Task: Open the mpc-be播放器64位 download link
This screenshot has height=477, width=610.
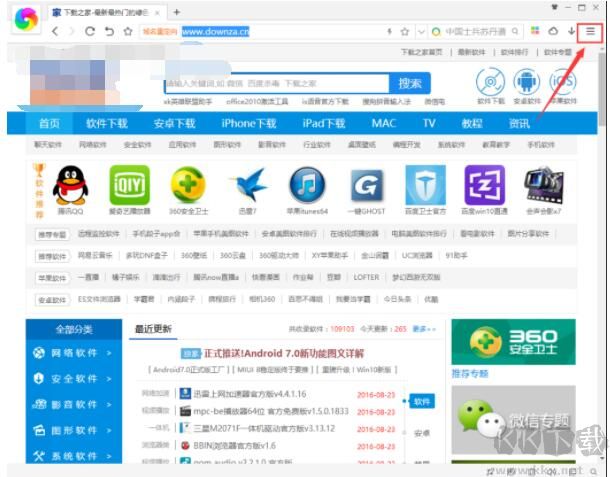Action: (271, 411)
